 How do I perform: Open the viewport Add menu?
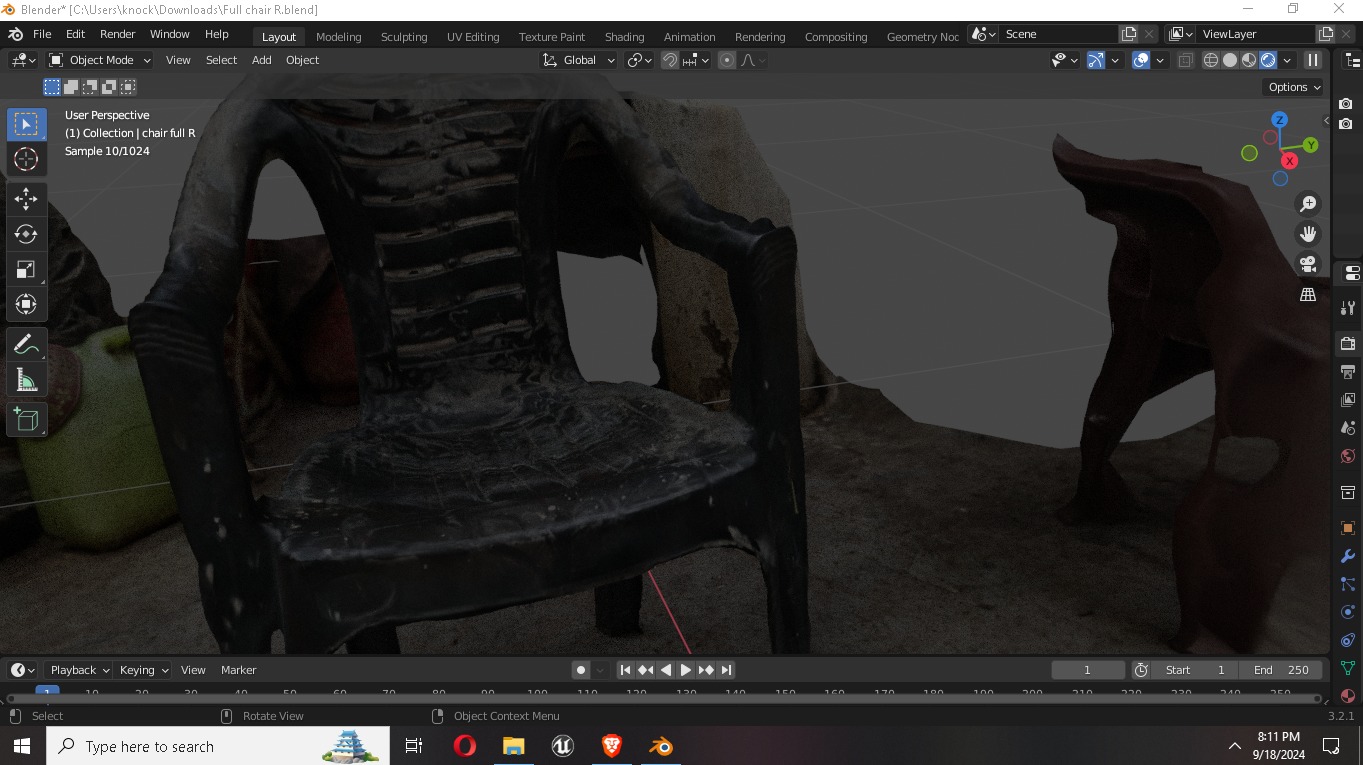point(261,60)
